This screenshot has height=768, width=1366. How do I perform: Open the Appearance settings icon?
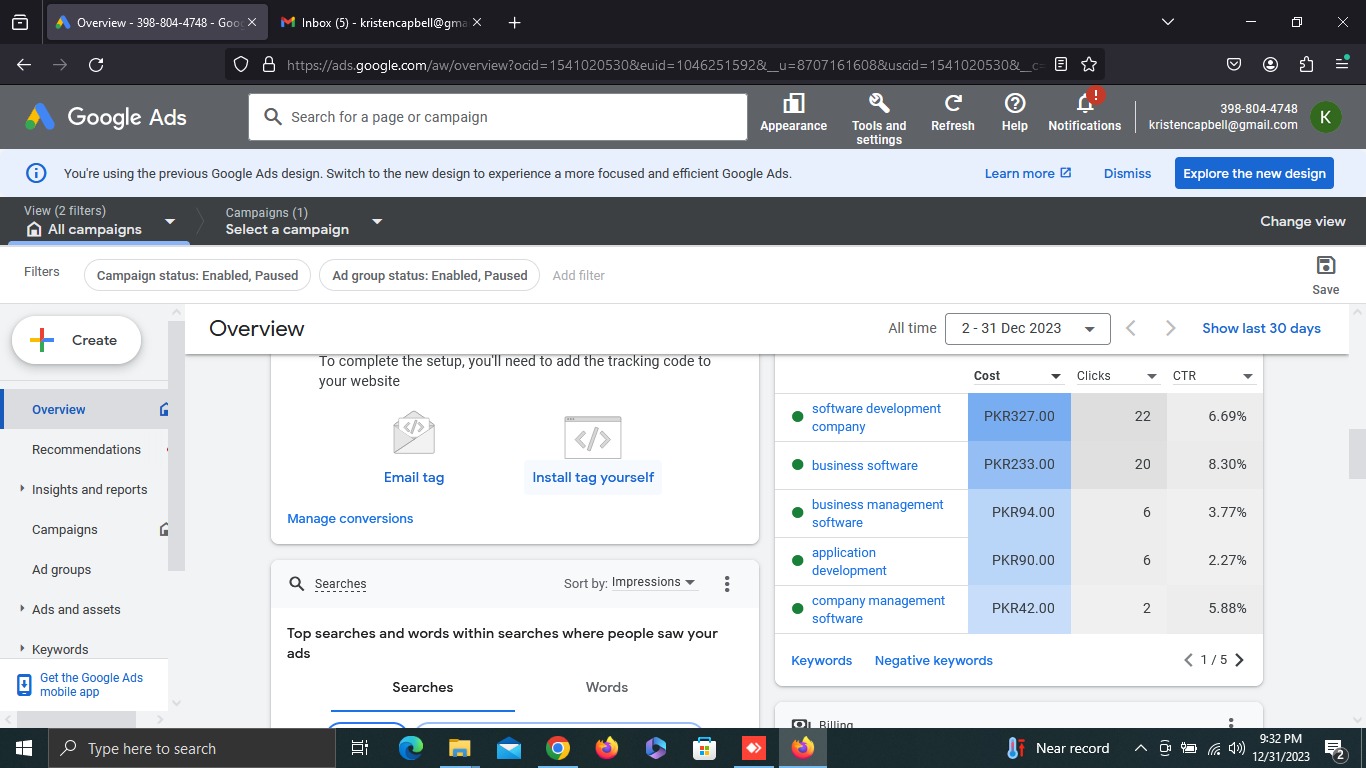pos(793,114)
